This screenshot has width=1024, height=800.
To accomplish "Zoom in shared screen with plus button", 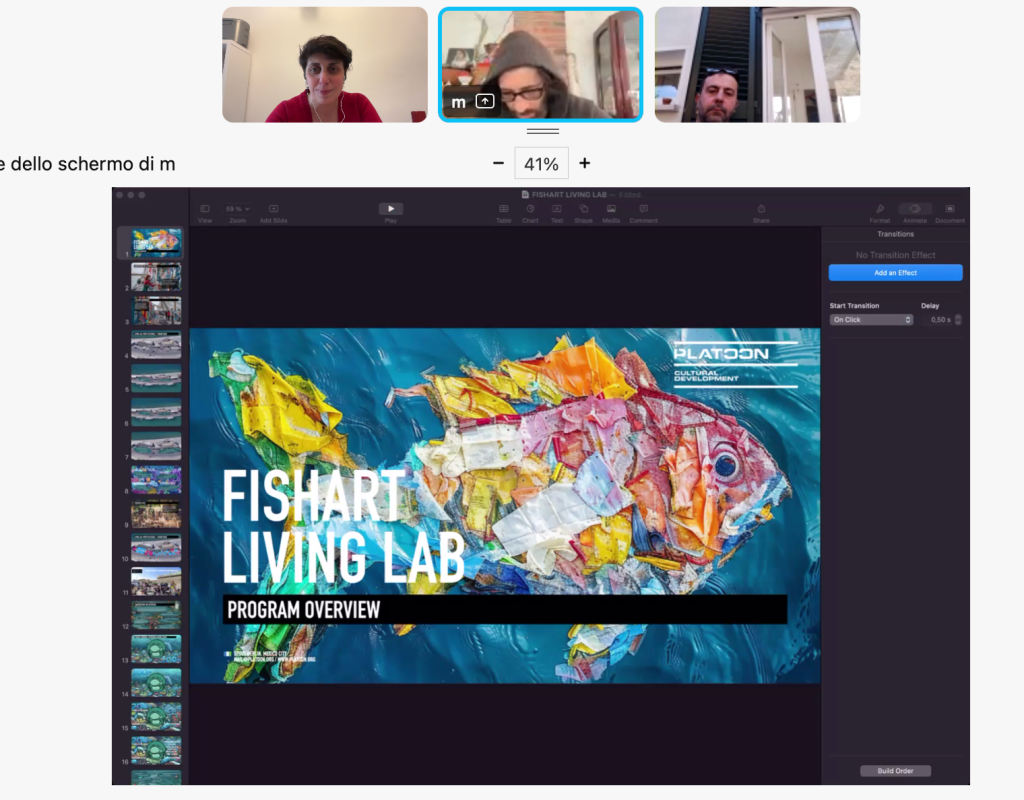I will (x=585, y=163).
